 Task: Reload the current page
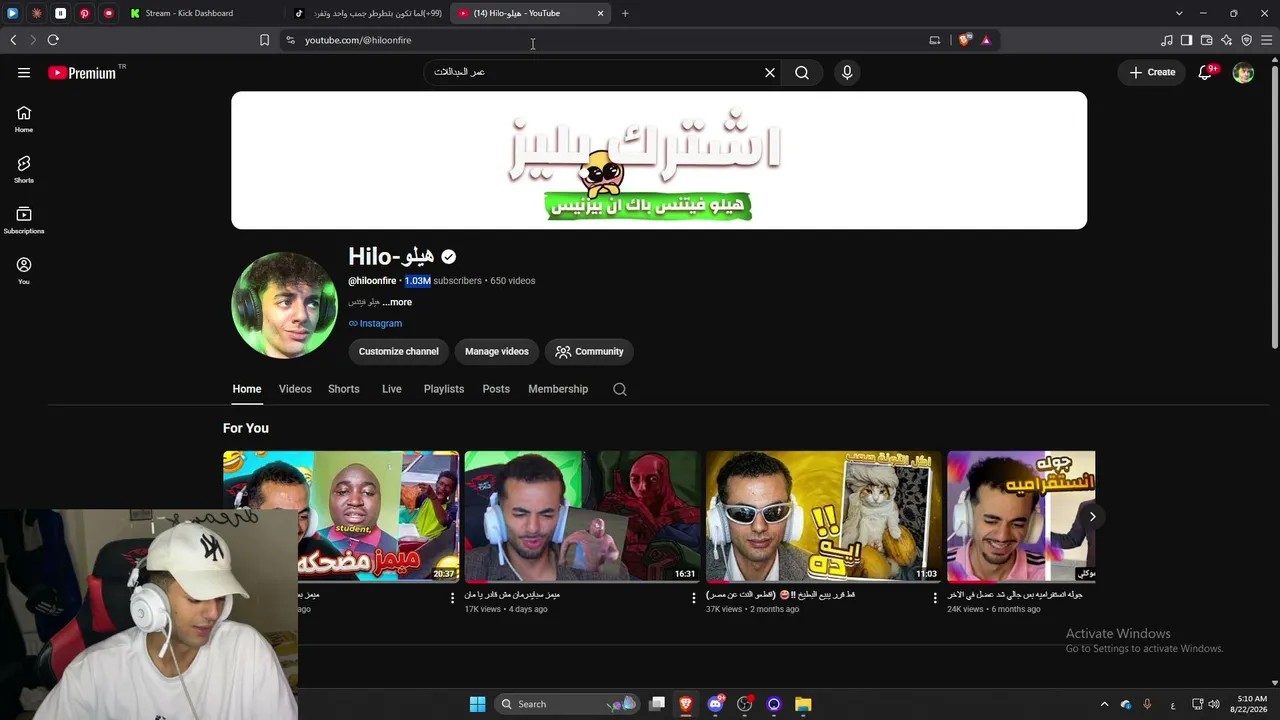(x=53, y=40)
